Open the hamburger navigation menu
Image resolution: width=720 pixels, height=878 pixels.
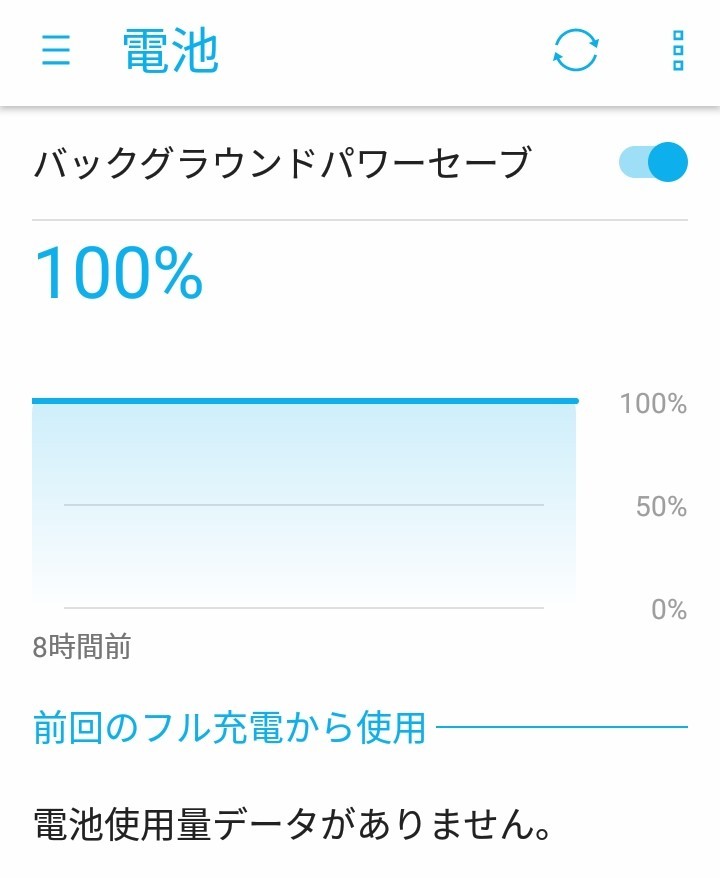click(56, 51)
